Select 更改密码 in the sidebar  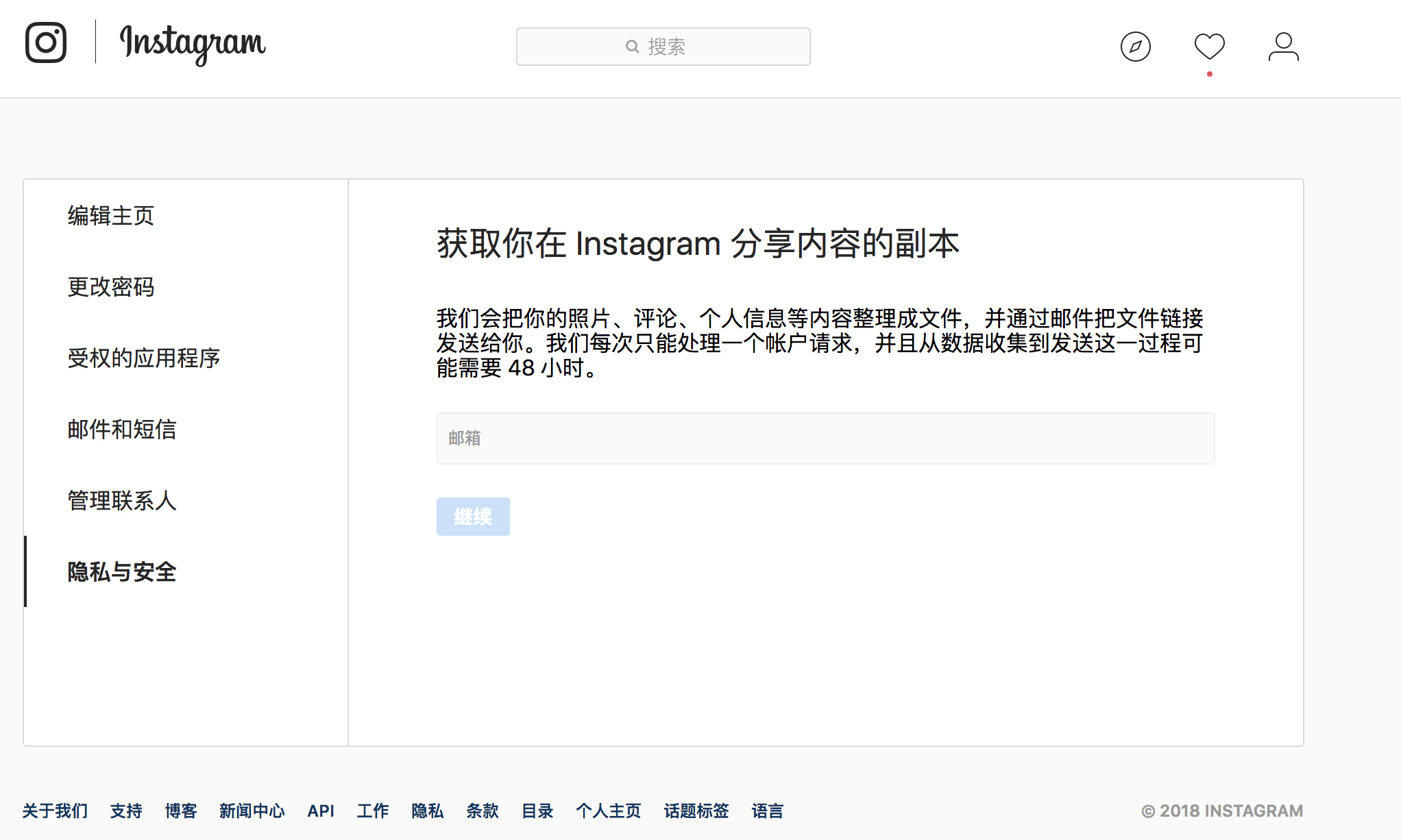pos(111,287)
